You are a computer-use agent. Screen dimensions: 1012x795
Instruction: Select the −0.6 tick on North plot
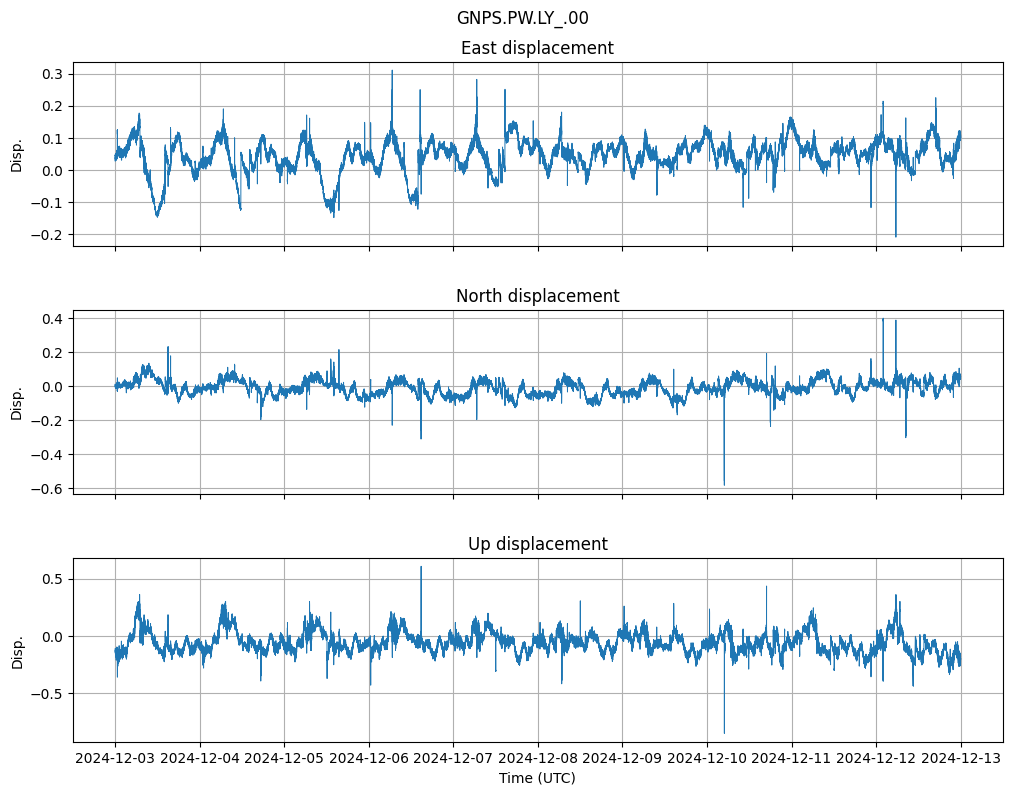tap(48, 489)
